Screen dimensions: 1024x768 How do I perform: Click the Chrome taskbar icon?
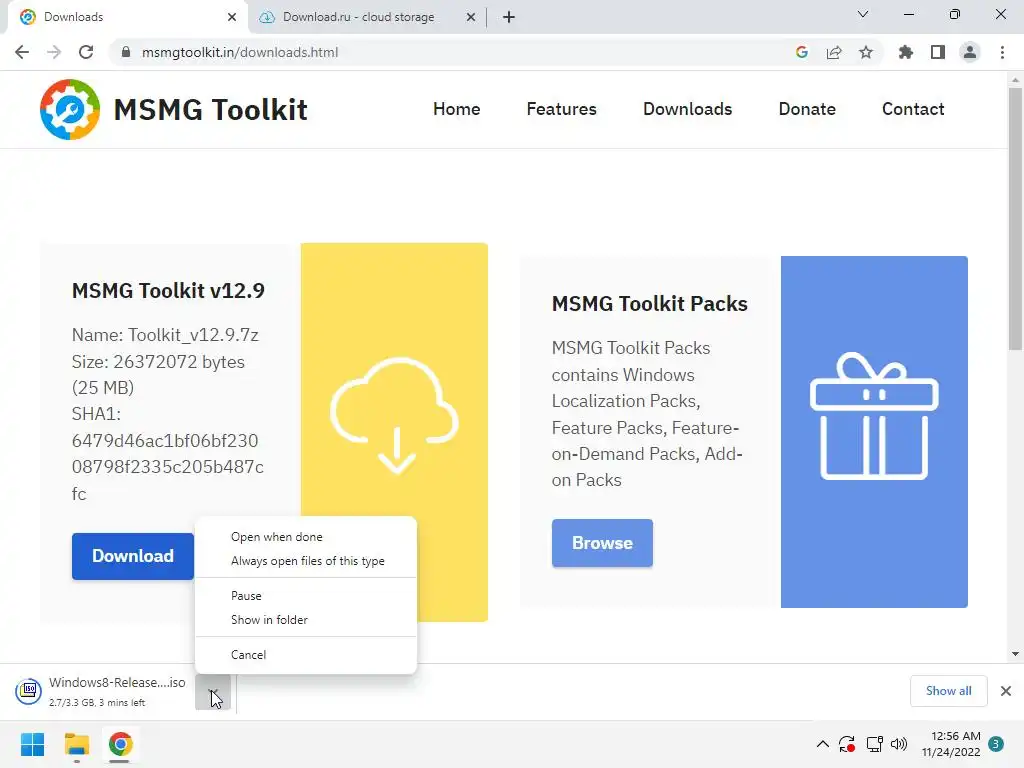(x=120, y=744)
